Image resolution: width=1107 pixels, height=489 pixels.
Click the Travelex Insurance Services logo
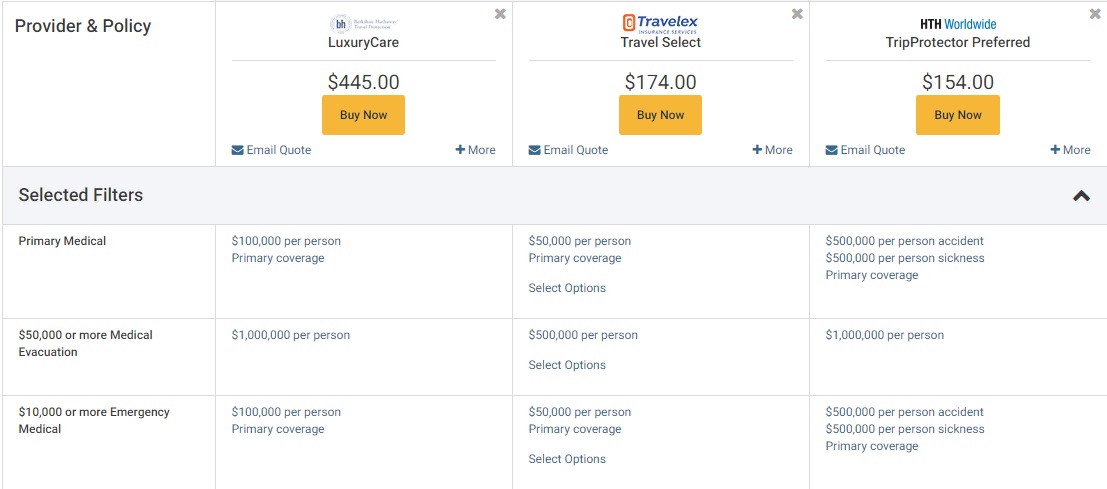(660, 24)
